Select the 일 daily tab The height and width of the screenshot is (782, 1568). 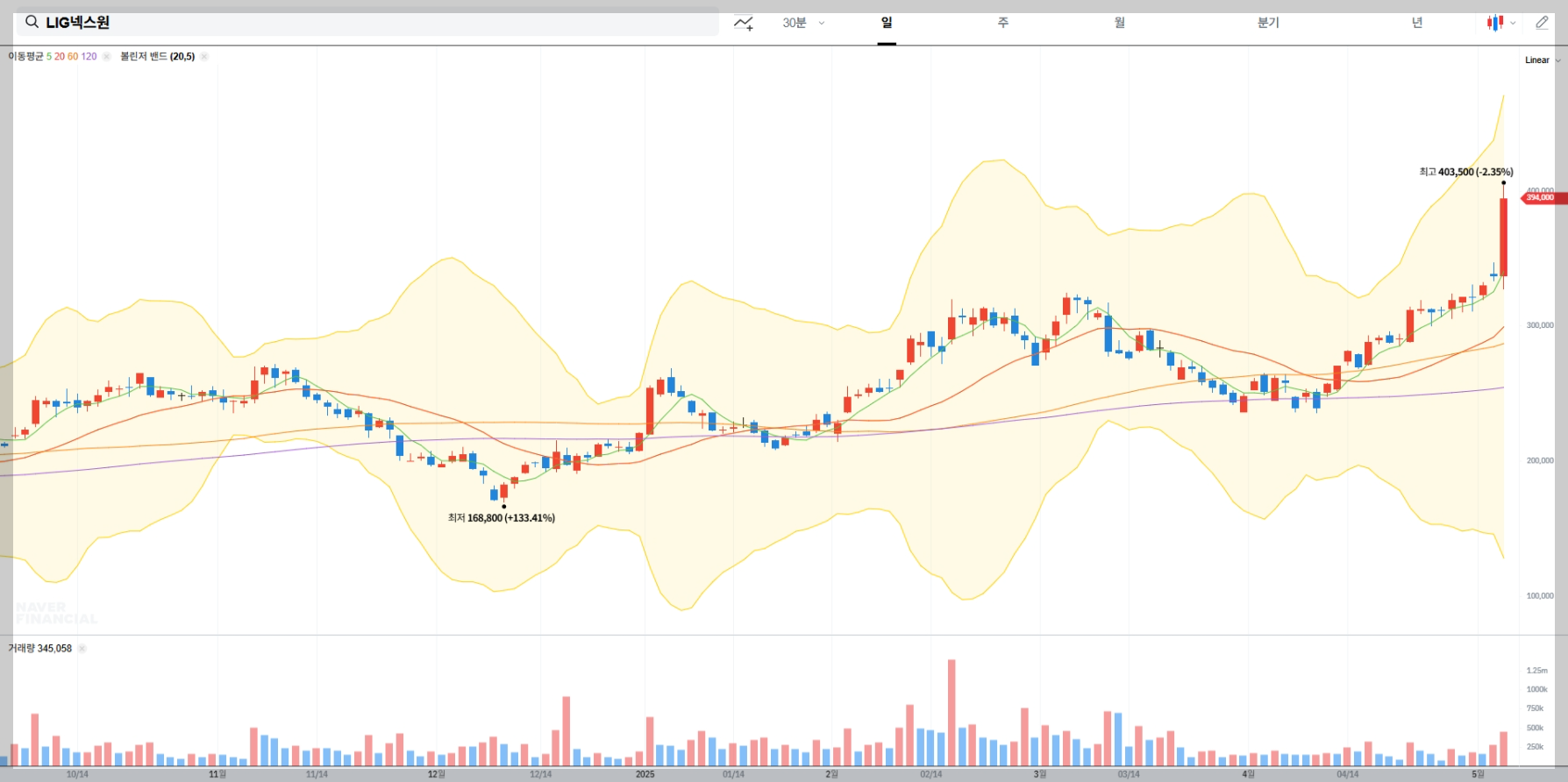tap(887, 23)
